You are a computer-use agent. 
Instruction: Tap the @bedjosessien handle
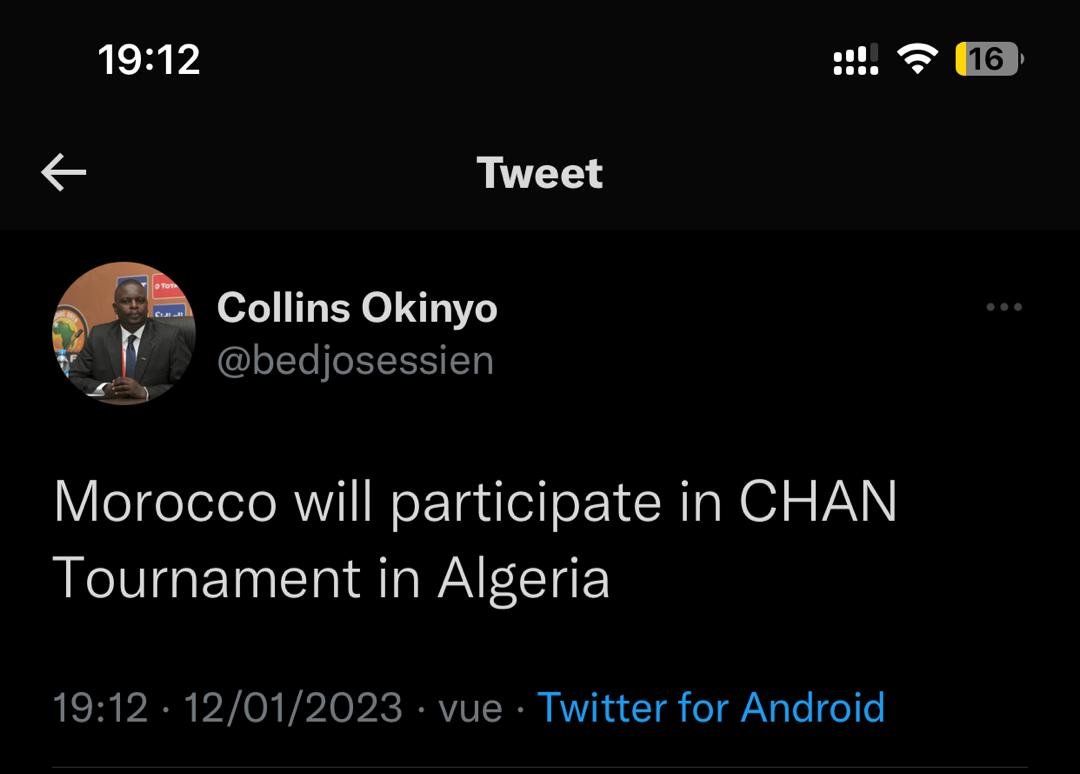point(355,360)
